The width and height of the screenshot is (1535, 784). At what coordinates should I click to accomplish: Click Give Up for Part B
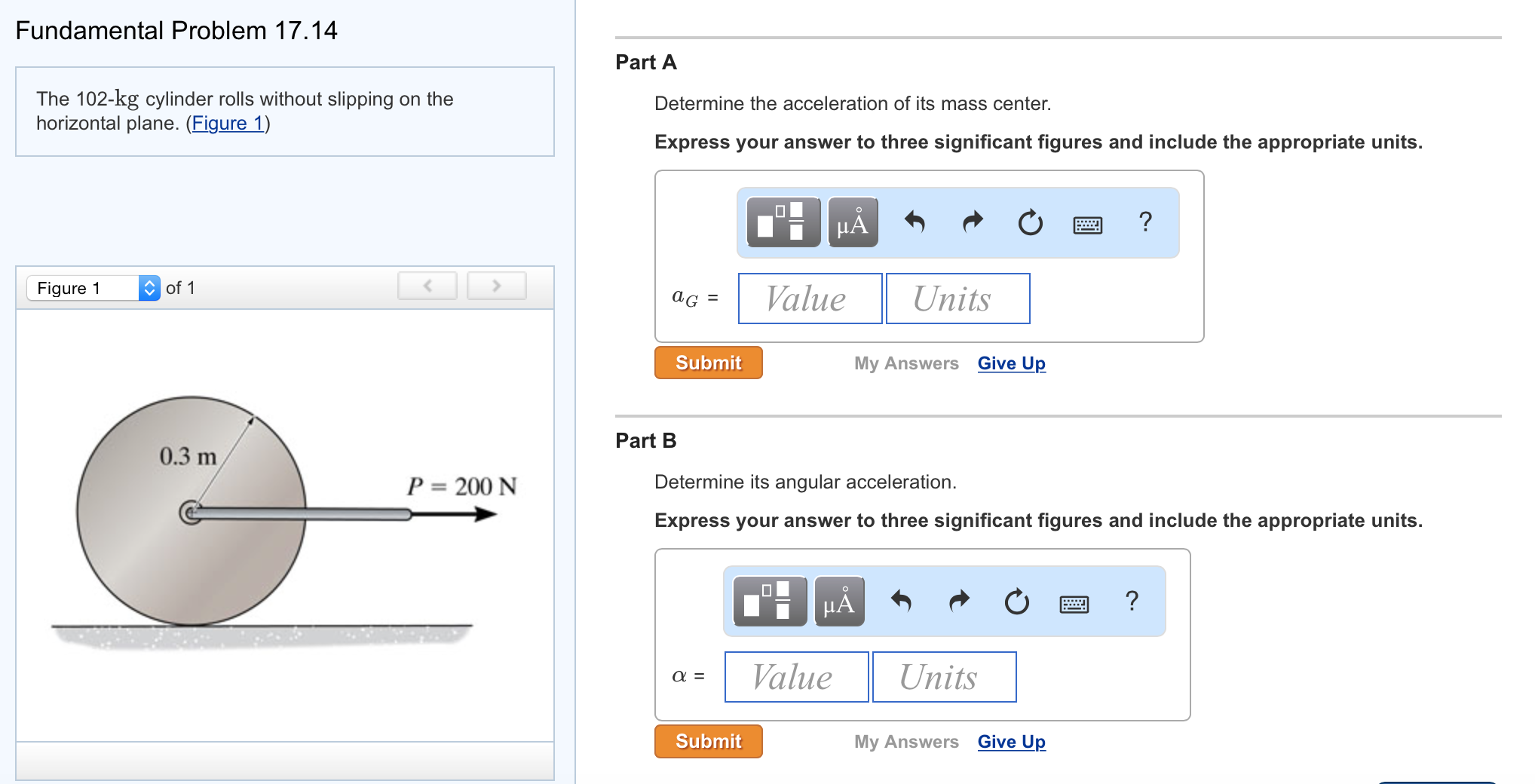coord(1011,741)
